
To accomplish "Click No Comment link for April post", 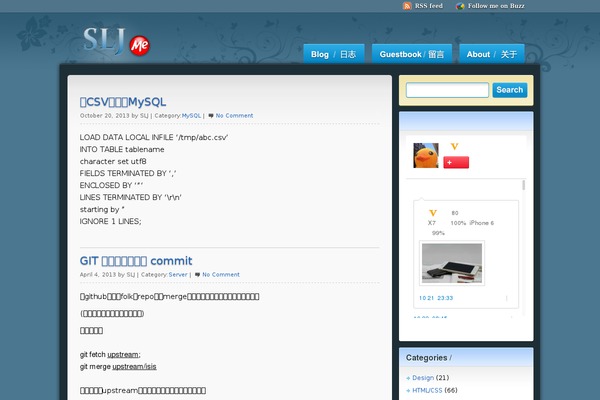I will click(x=221, y=274).
